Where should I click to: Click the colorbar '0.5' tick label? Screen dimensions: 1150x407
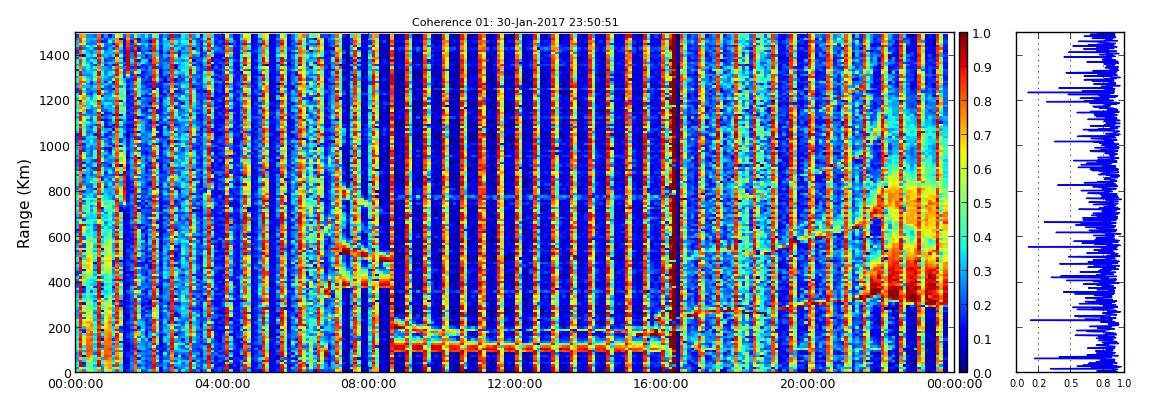pos(982,203)
